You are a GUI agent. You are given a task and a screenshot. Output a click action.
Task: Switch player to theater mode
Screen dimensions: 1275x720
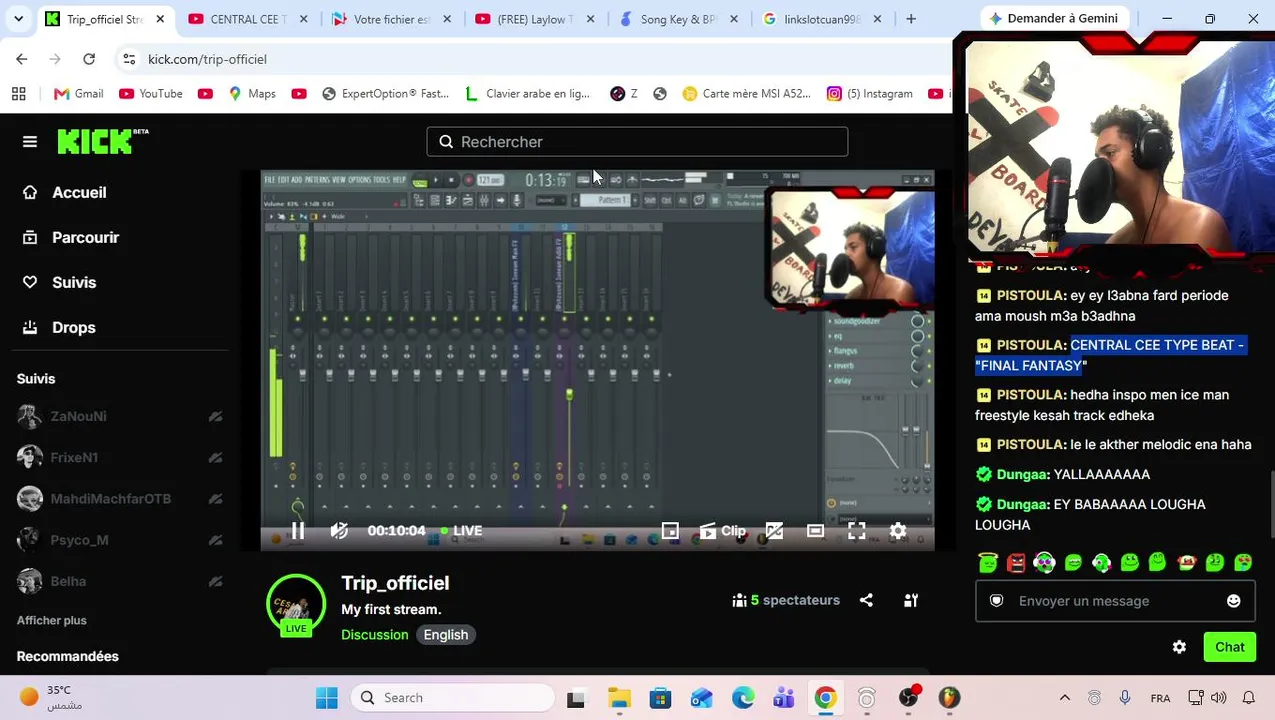coord(815,531)
